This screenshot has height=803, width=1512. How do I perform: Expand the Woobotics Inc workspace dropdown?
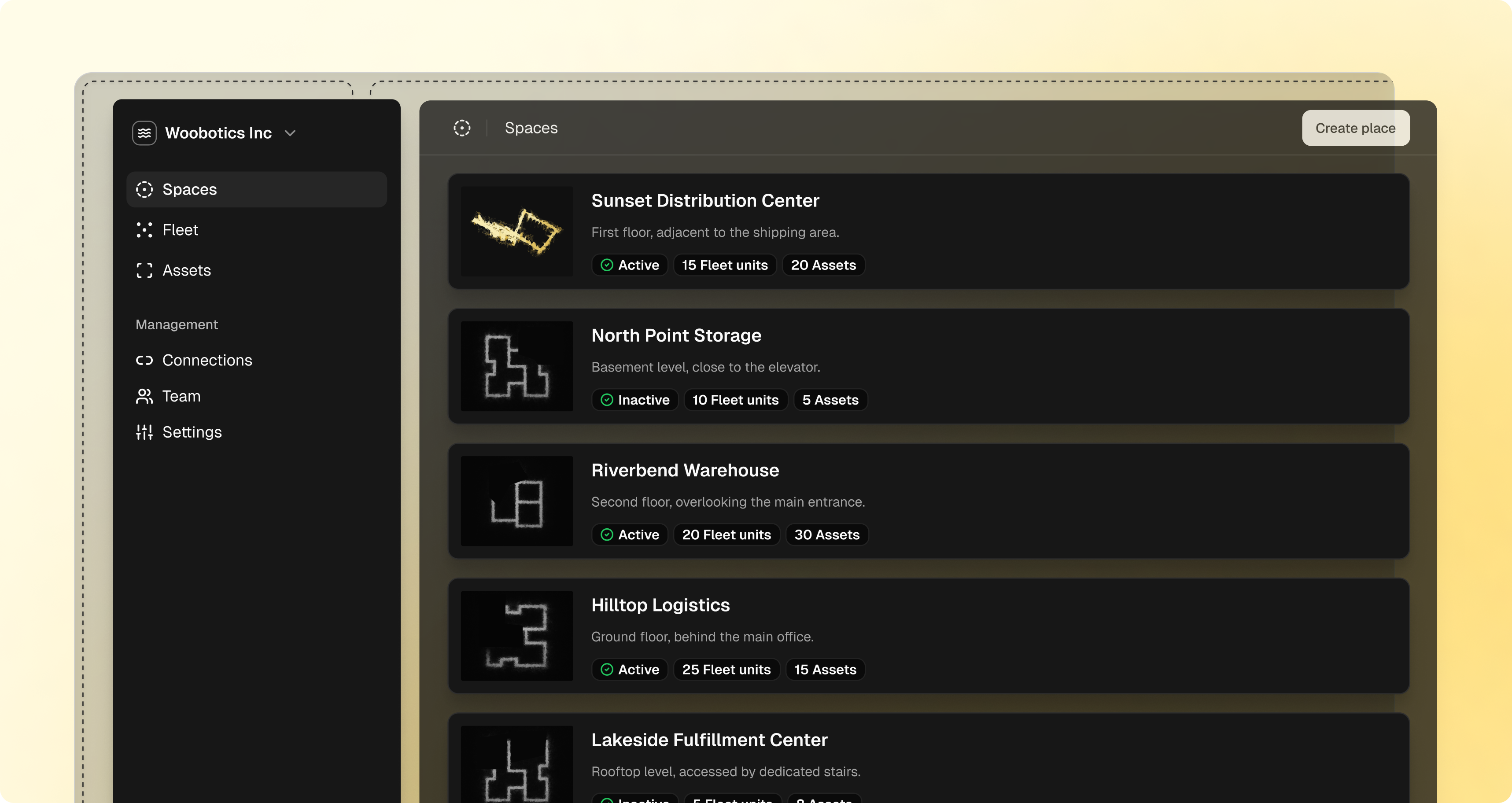pos(290,133)
